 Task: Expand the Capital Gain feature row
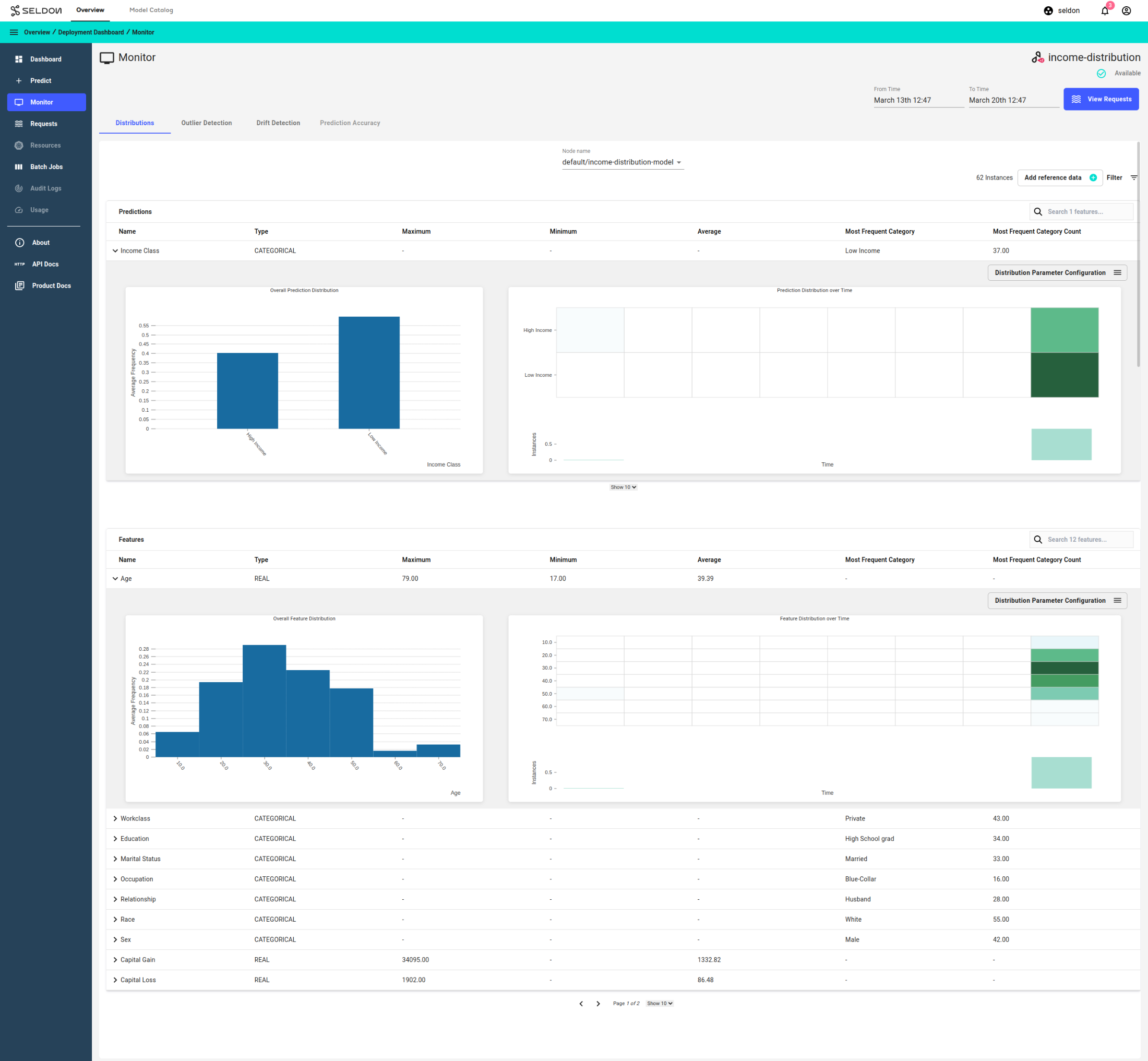[115, 960]
